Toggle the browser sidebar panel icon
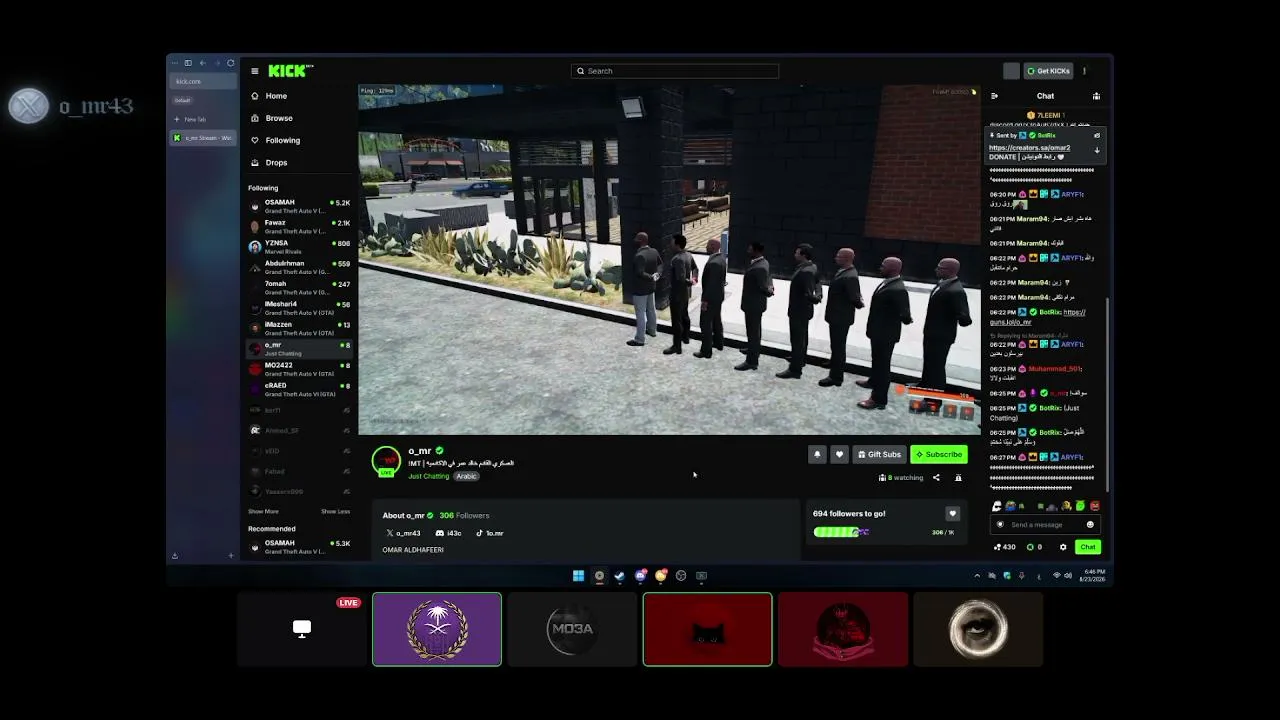1280x720 pixels. tap(188, 63)
